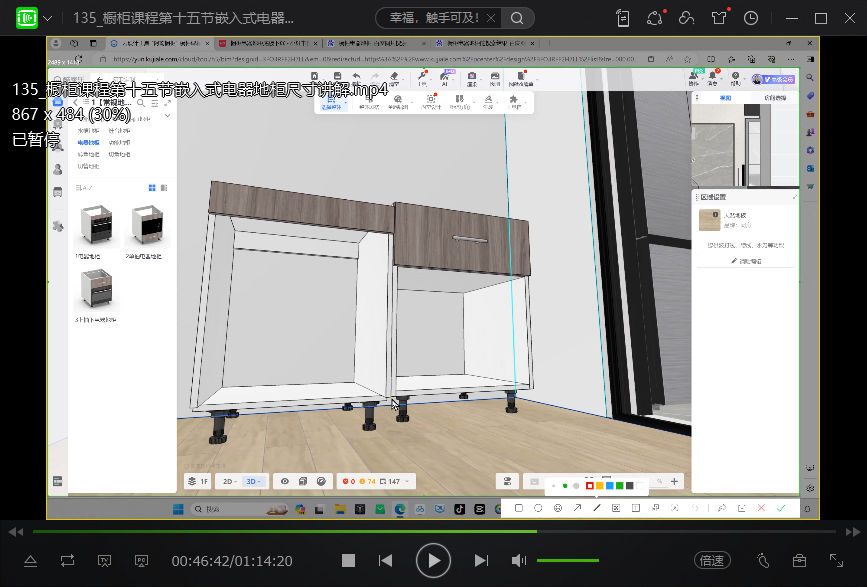Confirm the screenshot with green checkmark
867x587 pixels.
click(x=781, y=508)
